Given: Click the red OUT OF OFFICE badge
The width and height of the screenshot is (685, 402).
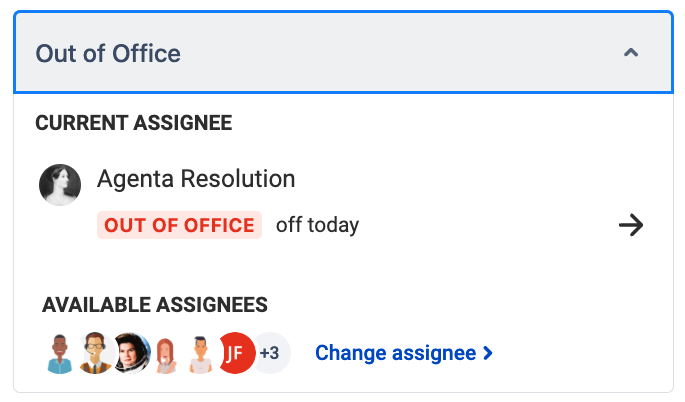Looking at the screenshot, I should (180, 225).
